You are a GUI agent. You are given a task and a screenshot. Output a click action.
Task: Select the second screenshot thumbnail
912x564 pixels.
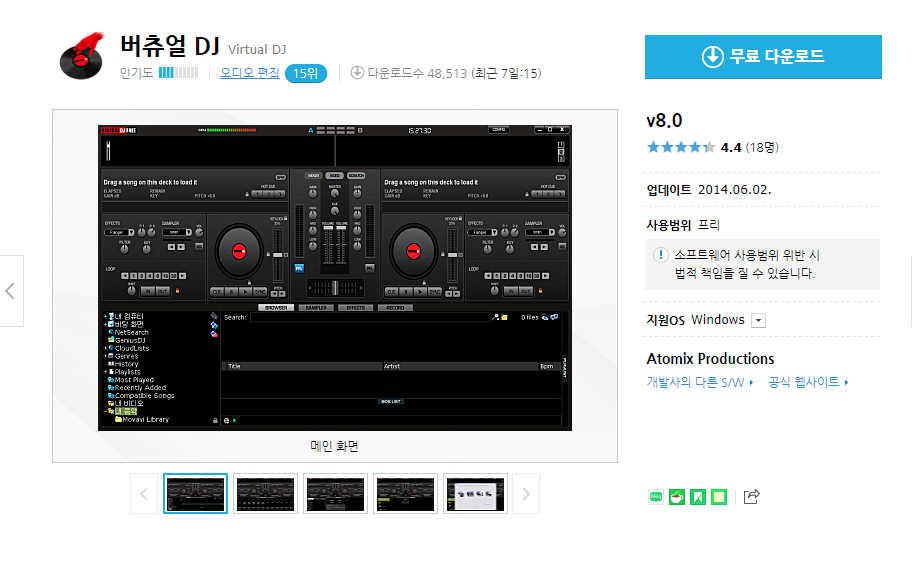[x=265, y=494]
